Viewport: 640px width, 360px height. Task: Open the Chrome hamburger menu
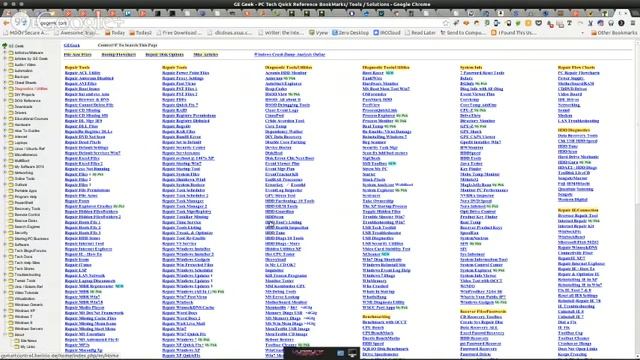[x=633, y=23]
